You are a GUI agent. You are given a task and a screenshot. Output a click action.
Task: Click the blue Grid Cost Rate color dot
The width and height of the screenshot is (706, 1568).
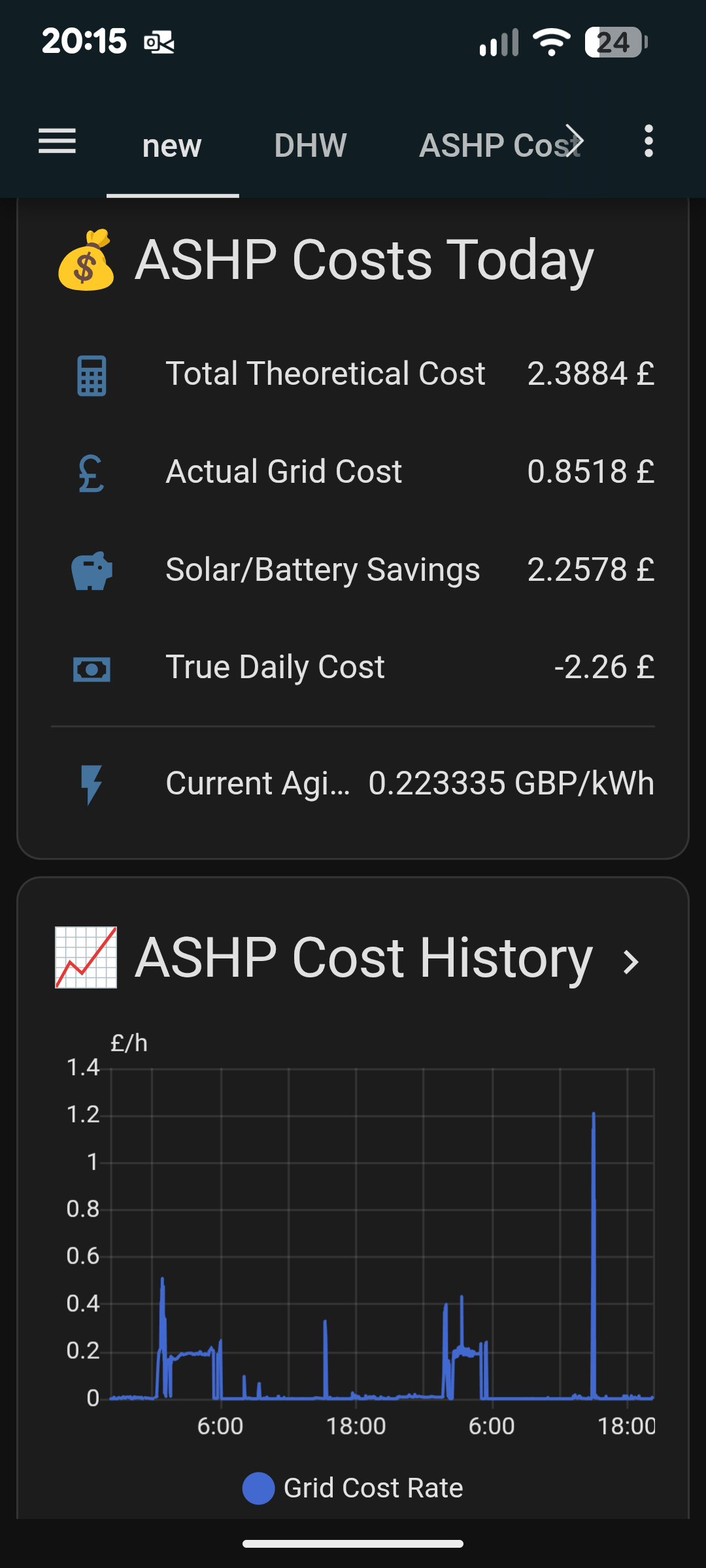pyautogui.click(x=259, y=1488)
